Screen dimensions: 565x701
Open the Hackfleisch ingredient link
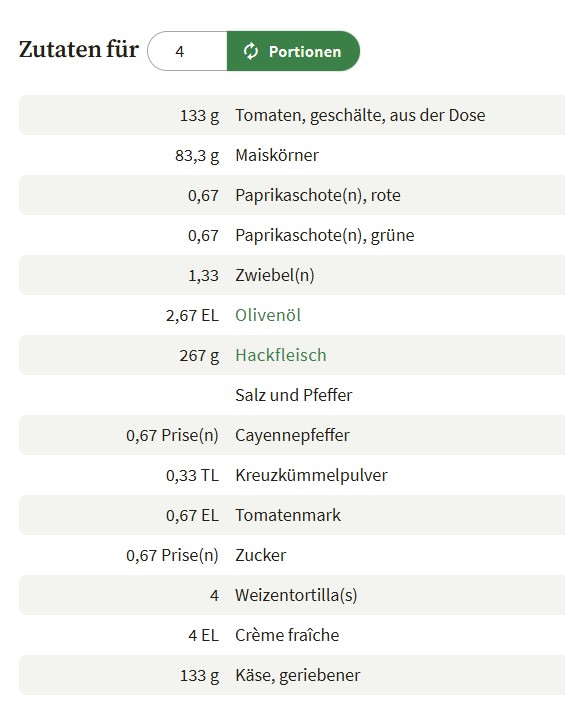(281, 355)
